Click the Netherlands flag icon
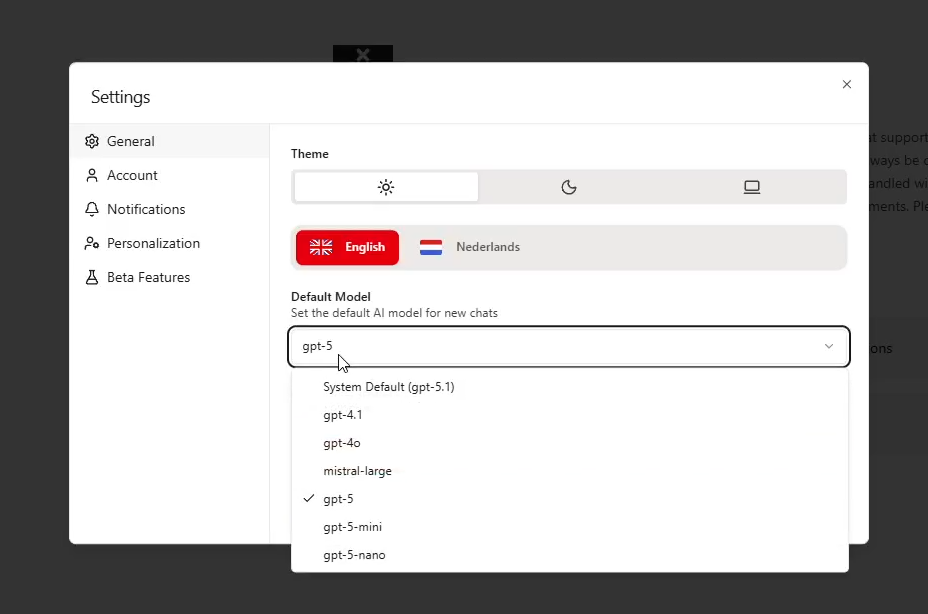 [x=431, y=247]
